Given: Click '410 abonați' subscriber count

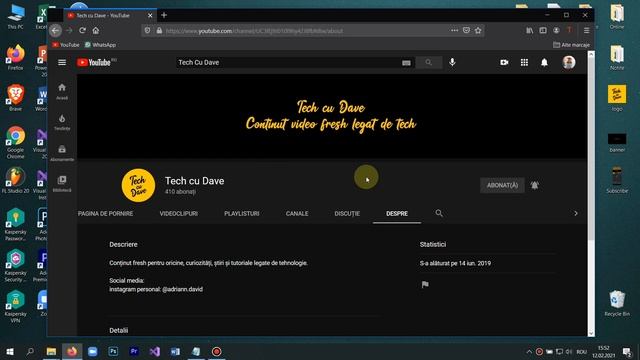Looking at the screenshot, I should (180, 191).
